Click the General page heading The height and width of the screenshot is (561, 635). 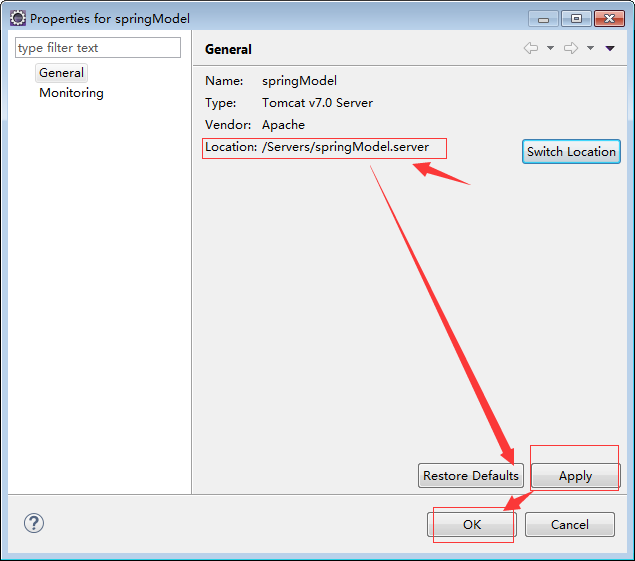[x=228, y=49]
